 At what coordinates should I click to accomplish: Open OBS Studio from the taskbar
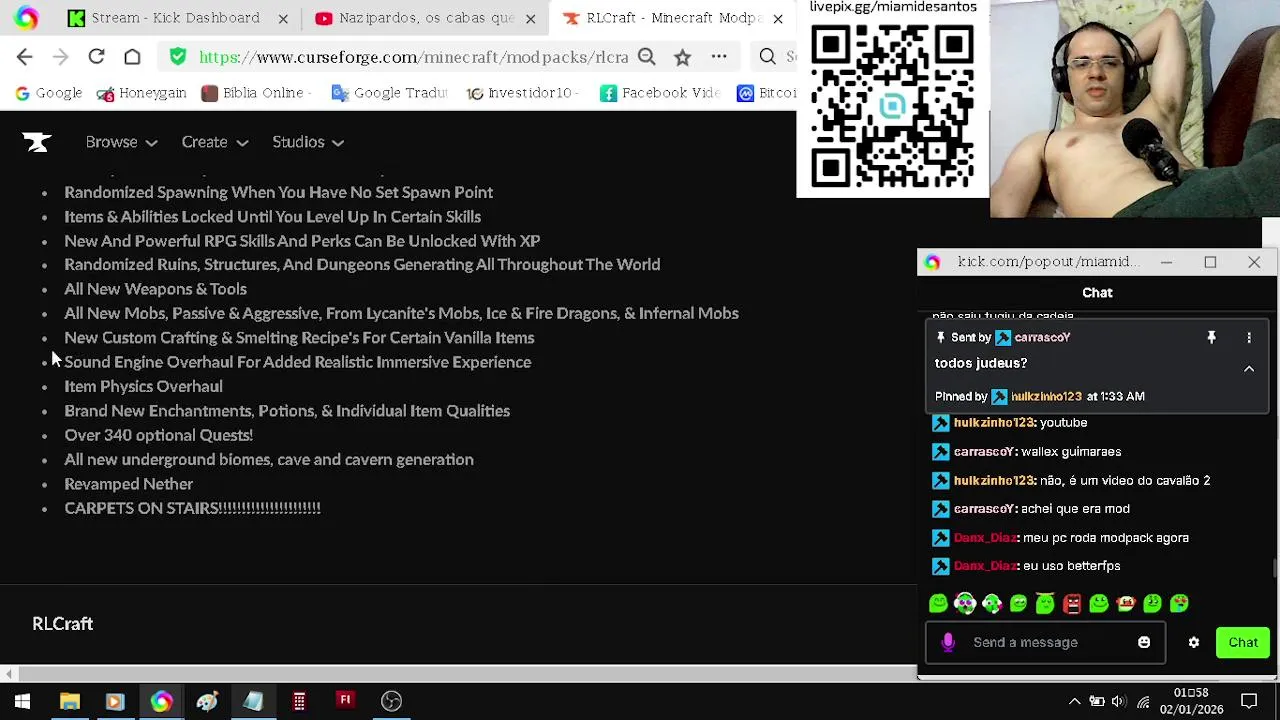point(391,701)
